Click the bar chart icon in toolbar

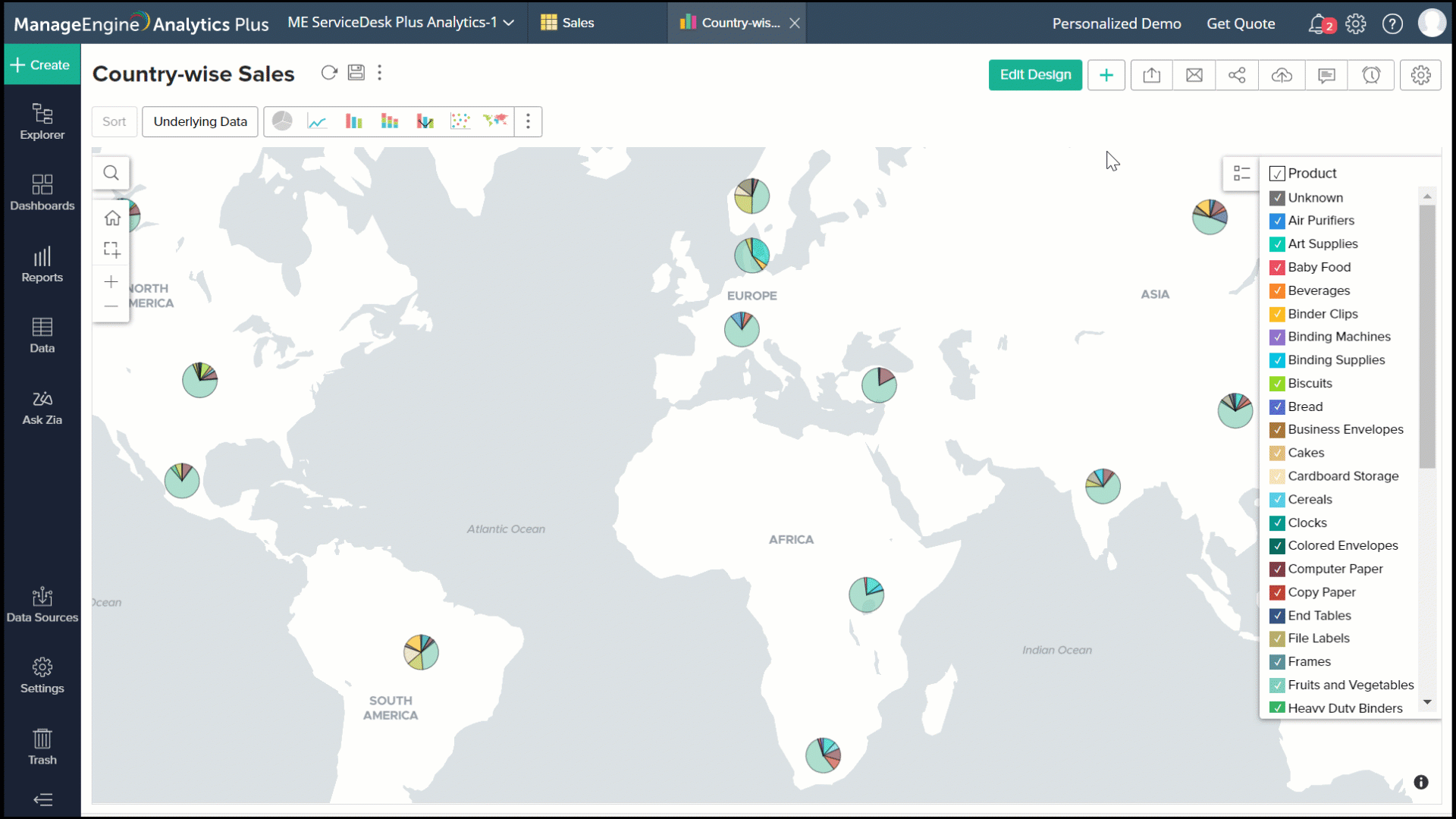coord(354,121)
